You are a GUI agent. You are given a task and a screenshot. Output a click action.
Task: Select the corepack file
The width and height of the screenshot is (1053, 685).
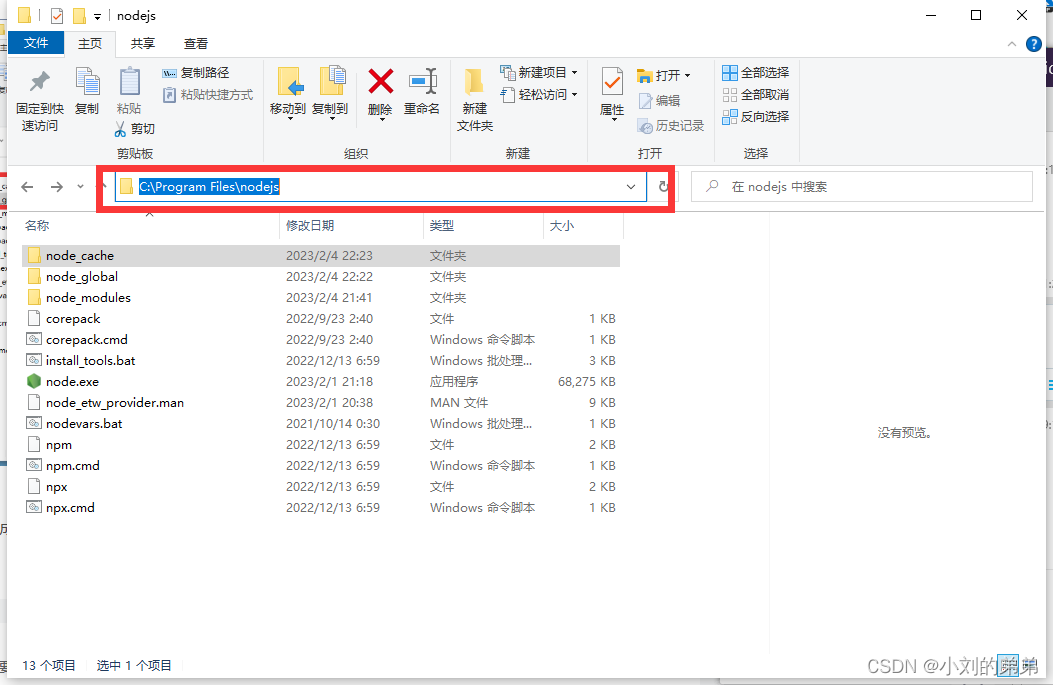(321, 318)
